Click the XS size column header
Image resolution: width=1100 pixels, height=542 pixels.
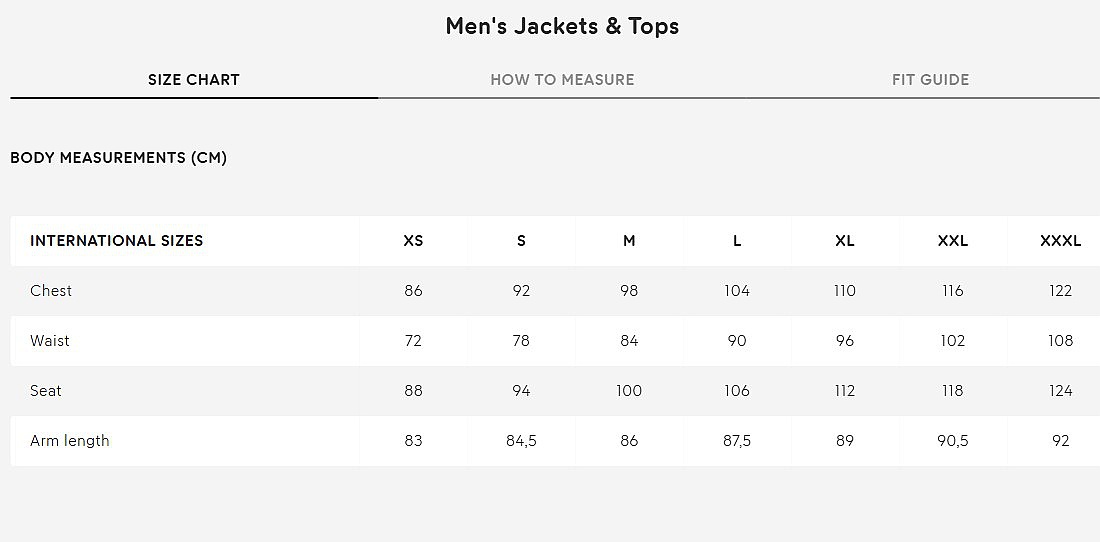pos(413,241)
